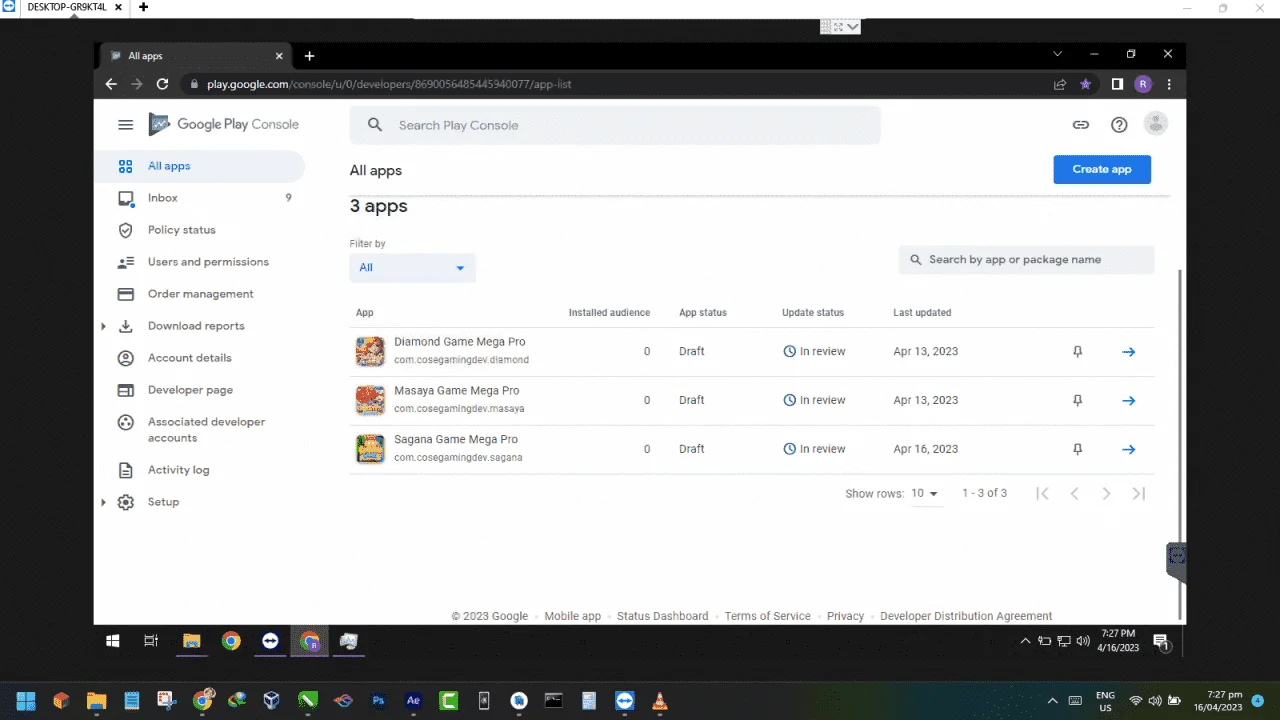This screenshot has width=1280, height=720.
Task: Go to first page of app list
Action: [x=1042, y=493]
